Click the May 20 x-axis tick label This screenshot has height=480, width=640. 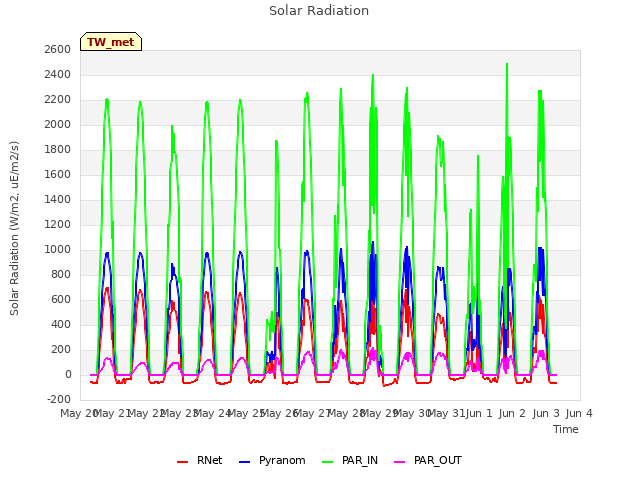(x=79, y=413)
